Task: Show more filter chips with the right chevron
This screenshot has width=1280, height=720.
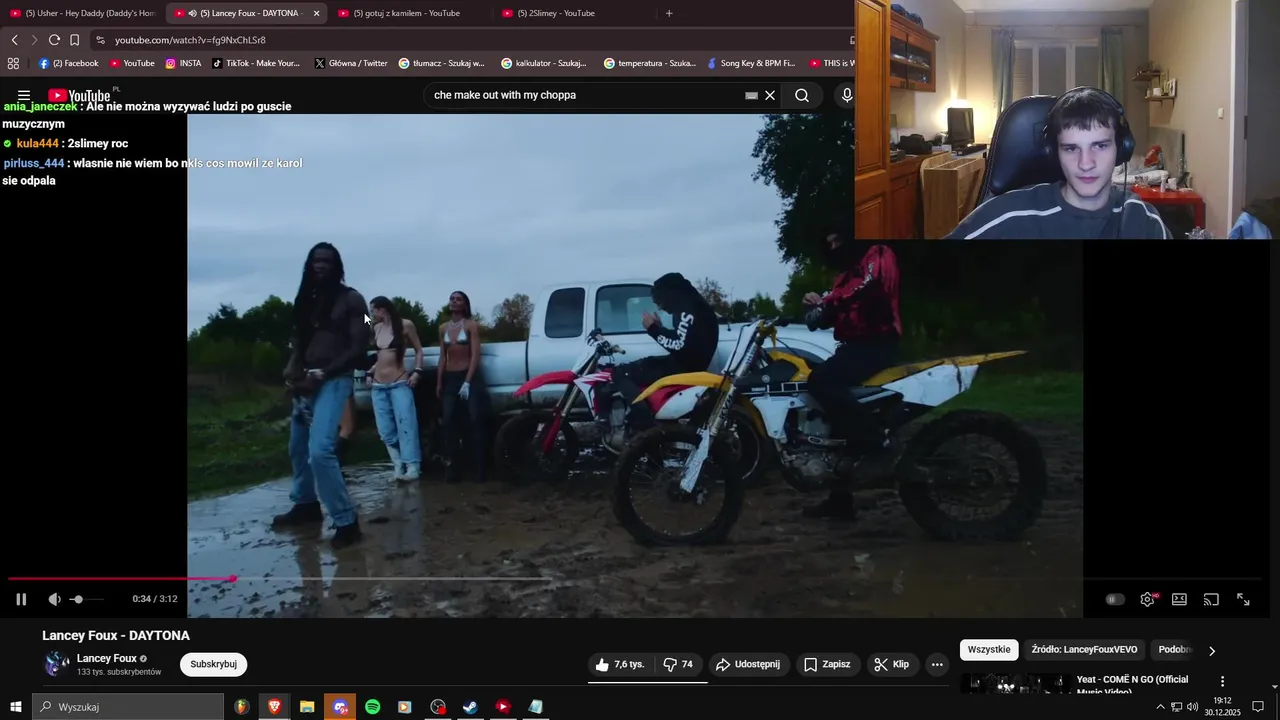Action: pos(1212,651)
